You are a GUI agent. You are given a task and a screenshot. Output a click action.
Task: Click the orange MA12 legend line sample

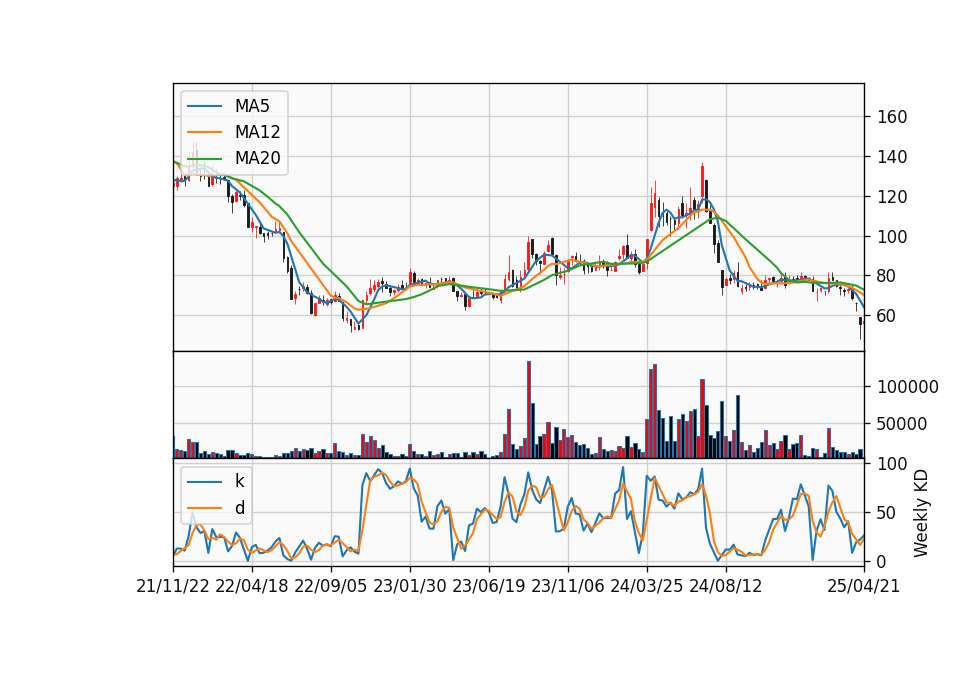(204, 132)
